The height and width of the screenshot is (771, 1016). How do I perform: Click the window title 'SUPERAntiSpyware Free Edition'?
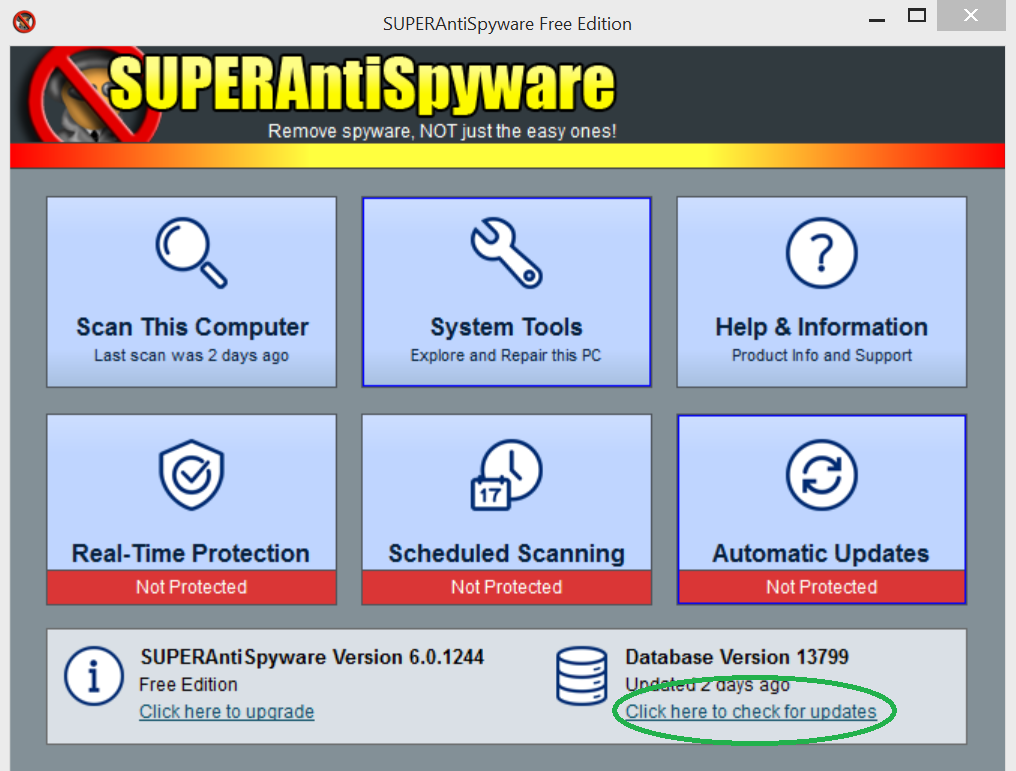click(507, 23)
